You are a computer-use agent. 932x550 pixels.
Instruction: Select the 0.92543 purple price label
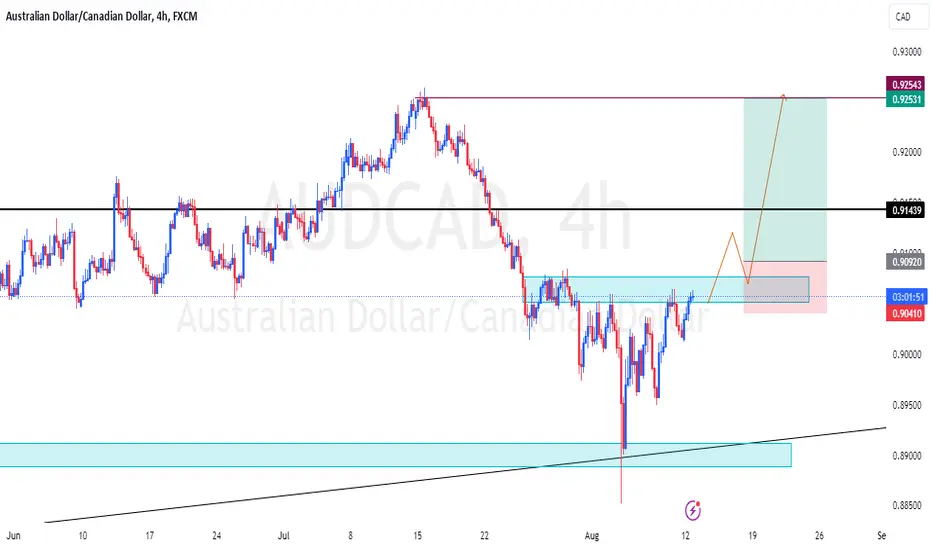(905, 84)
